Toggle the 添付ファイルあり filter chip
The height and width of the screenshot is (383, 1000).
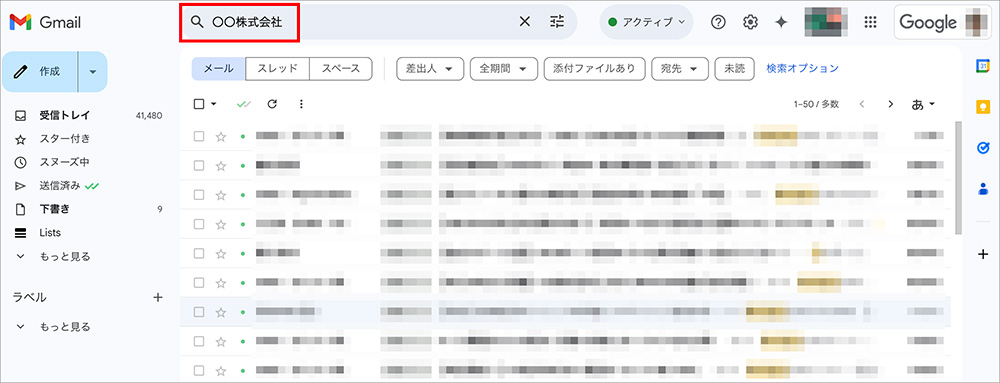point(594,69)
